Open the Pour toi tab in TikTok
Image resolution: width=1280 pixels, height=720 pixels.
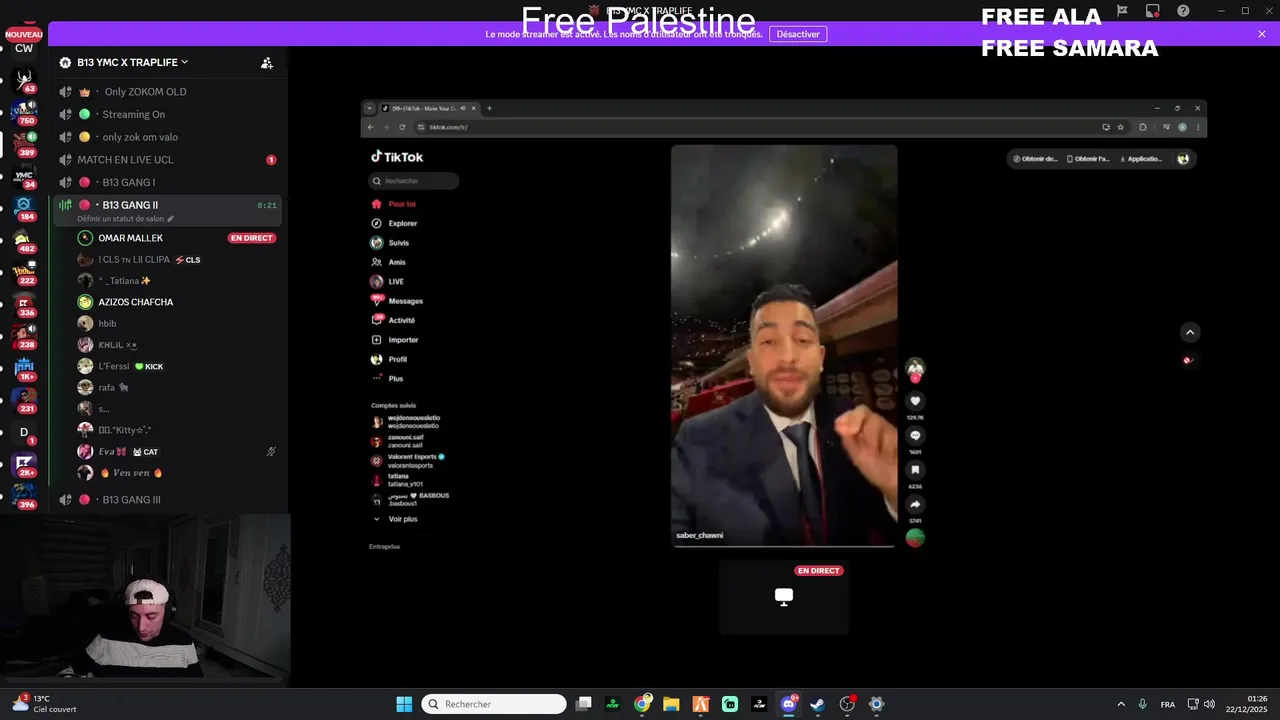point(394,204)
